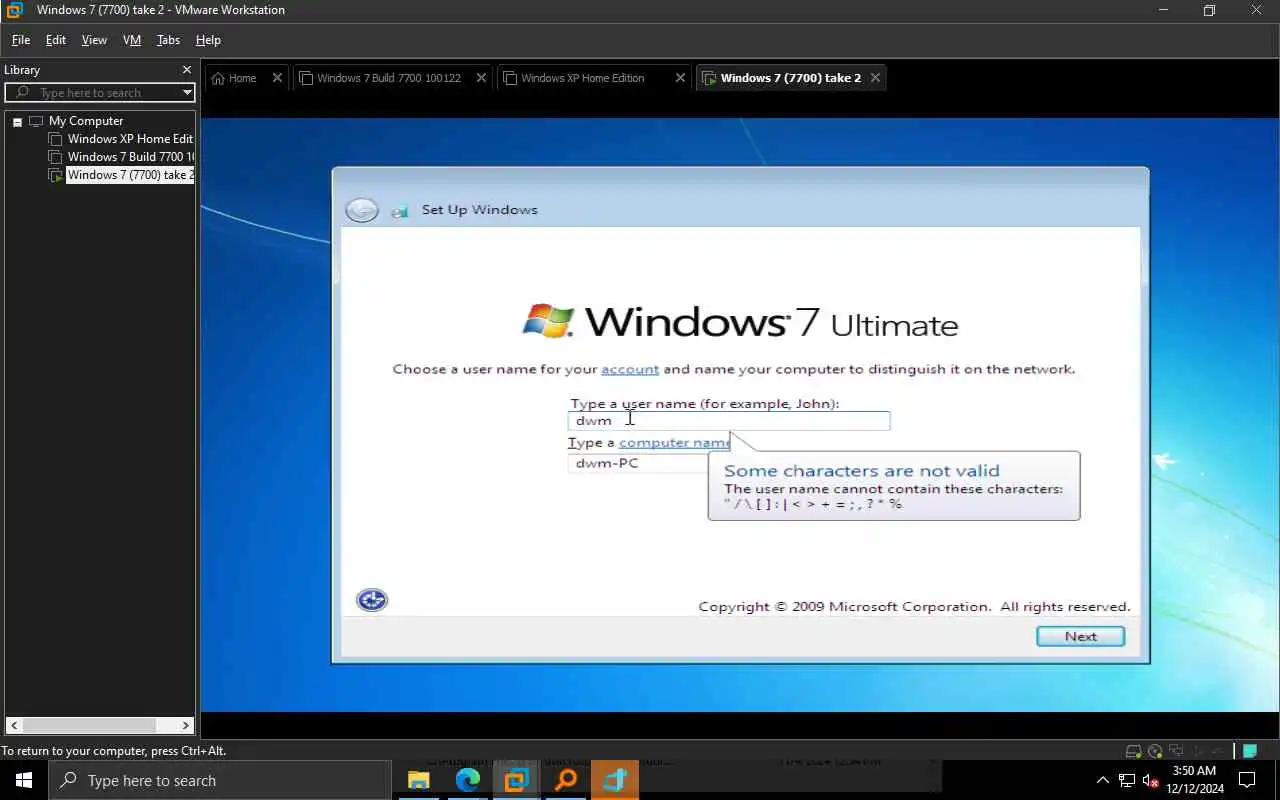Open the library search dropdown arrow
The width and height of the screenshot is (1280, 800).
point(186,92)
